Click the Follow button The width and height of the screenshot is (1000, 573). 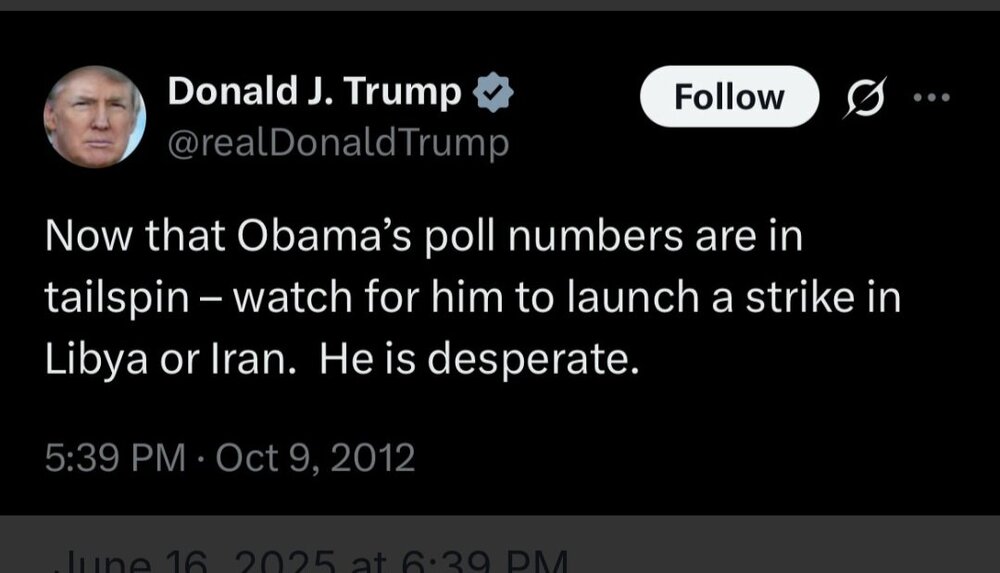click(x=729, y=97)
